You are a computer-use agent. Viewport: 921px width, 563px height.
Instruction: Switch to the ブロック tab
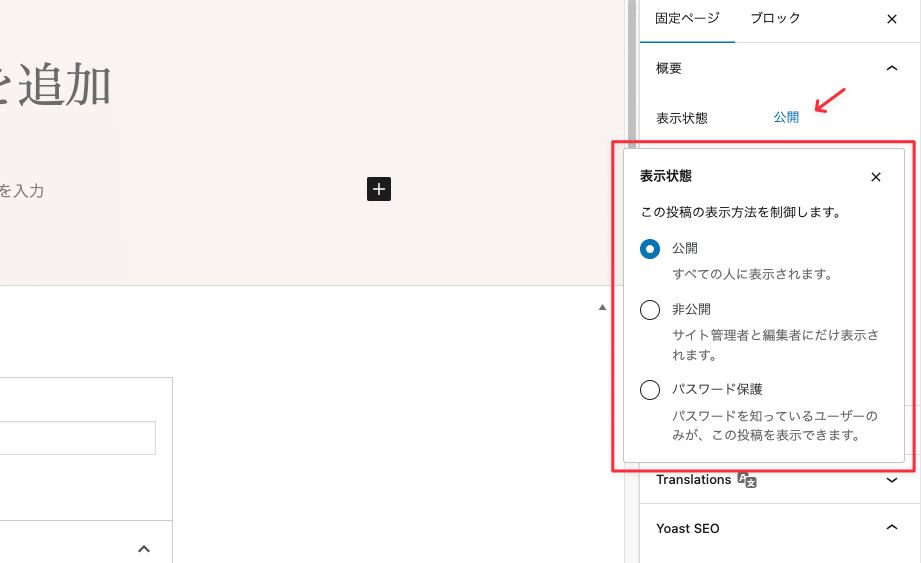pyautogui.click(x=775, y=18)
